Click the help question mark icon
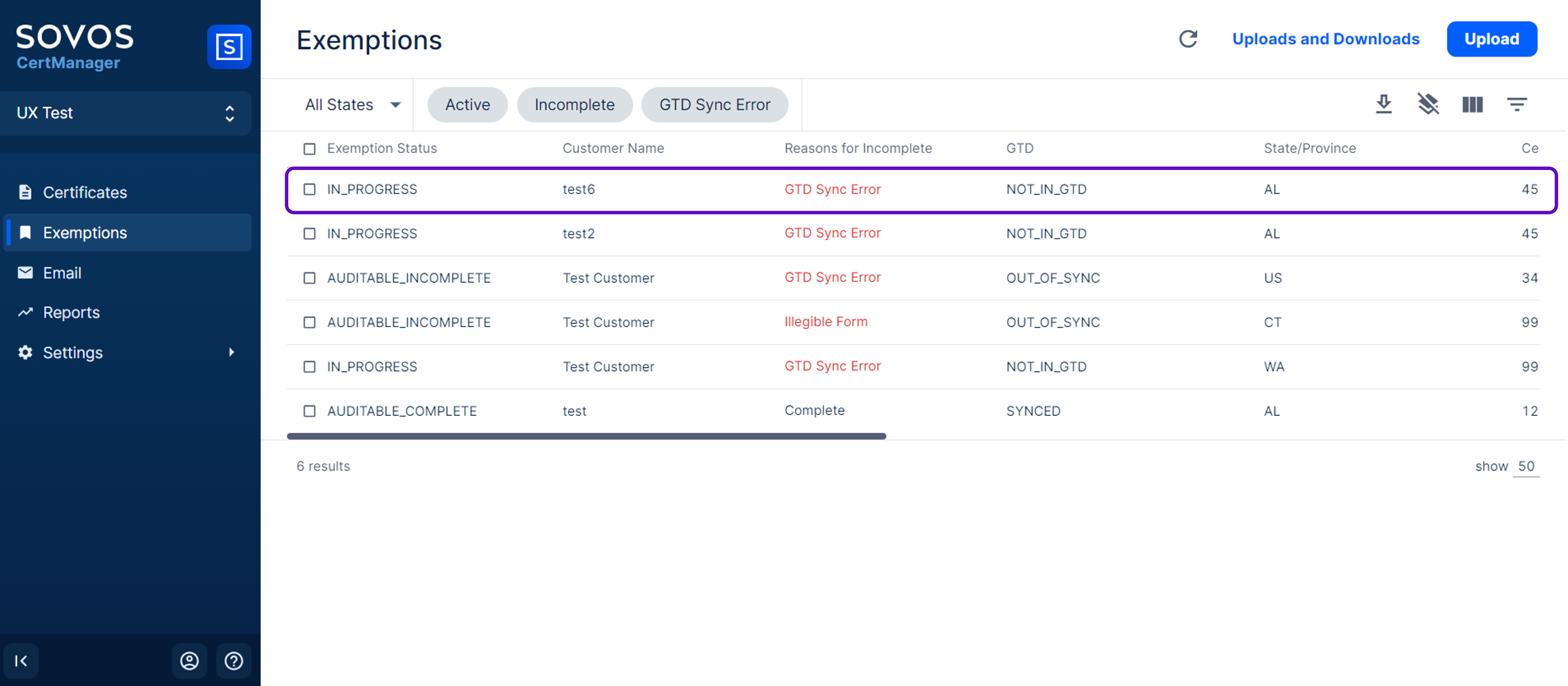 click(234, 661)
